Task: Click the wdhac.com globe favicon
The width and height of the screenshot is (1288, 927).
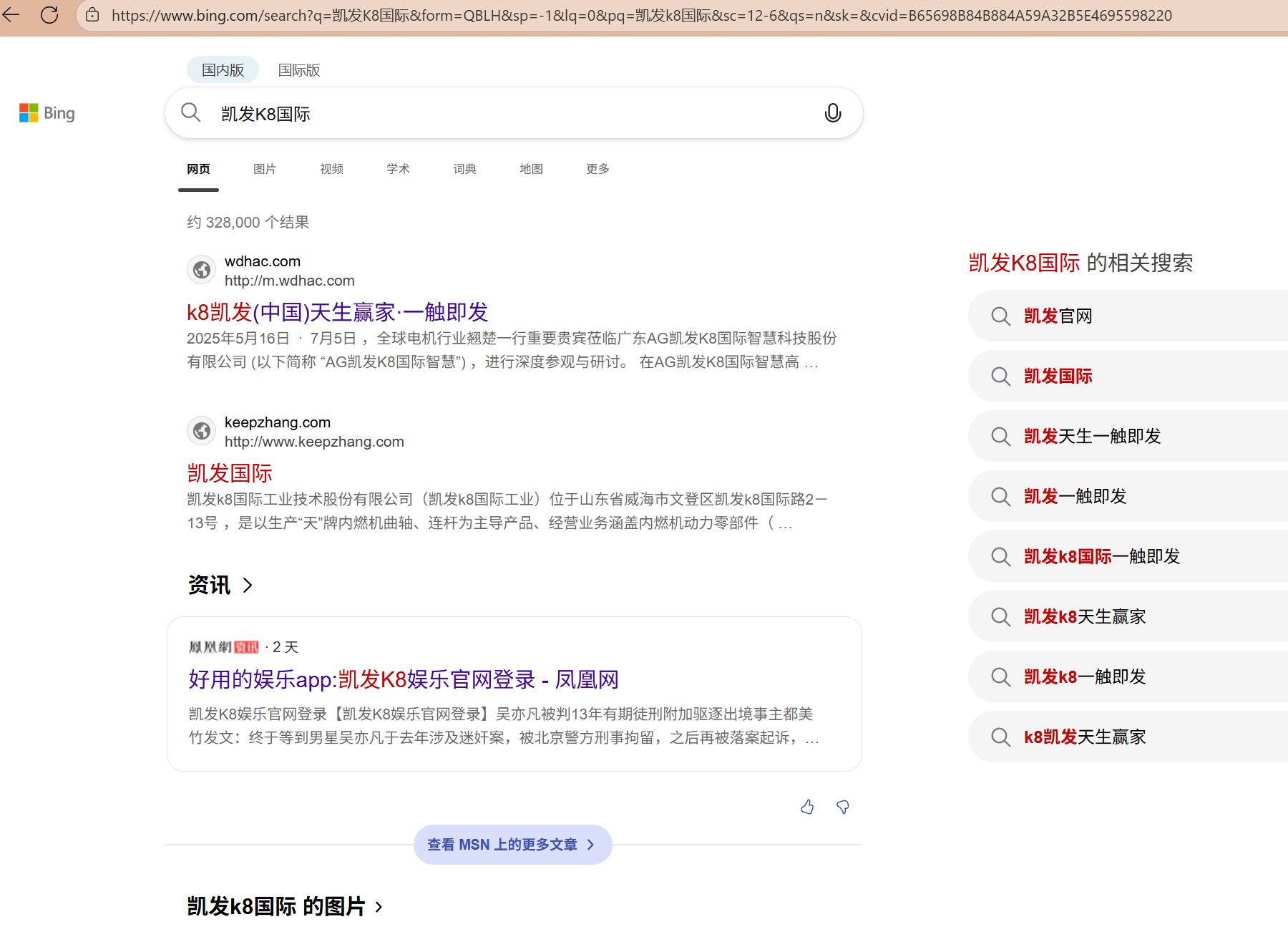Action: click(202, 270)
